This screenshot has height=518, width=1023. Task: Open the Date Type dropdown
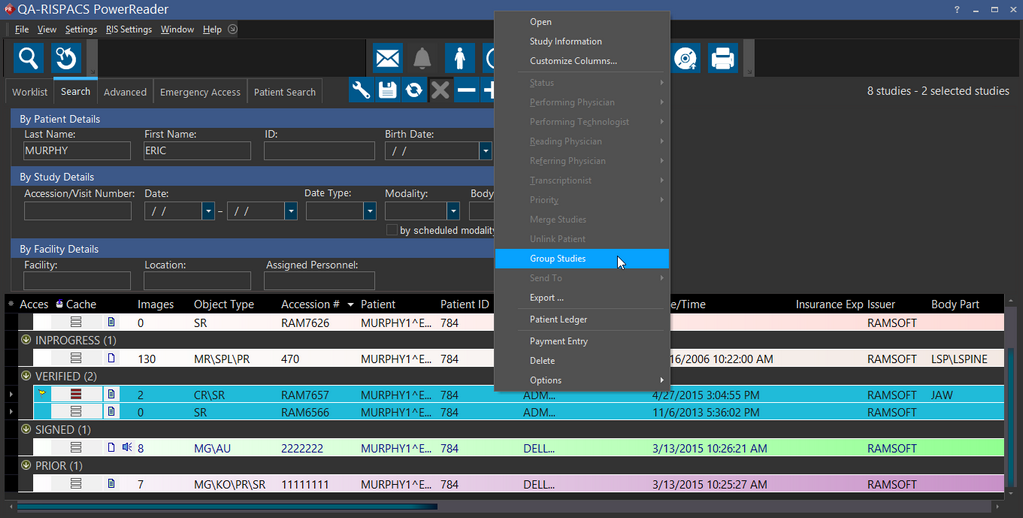point(369,211)
